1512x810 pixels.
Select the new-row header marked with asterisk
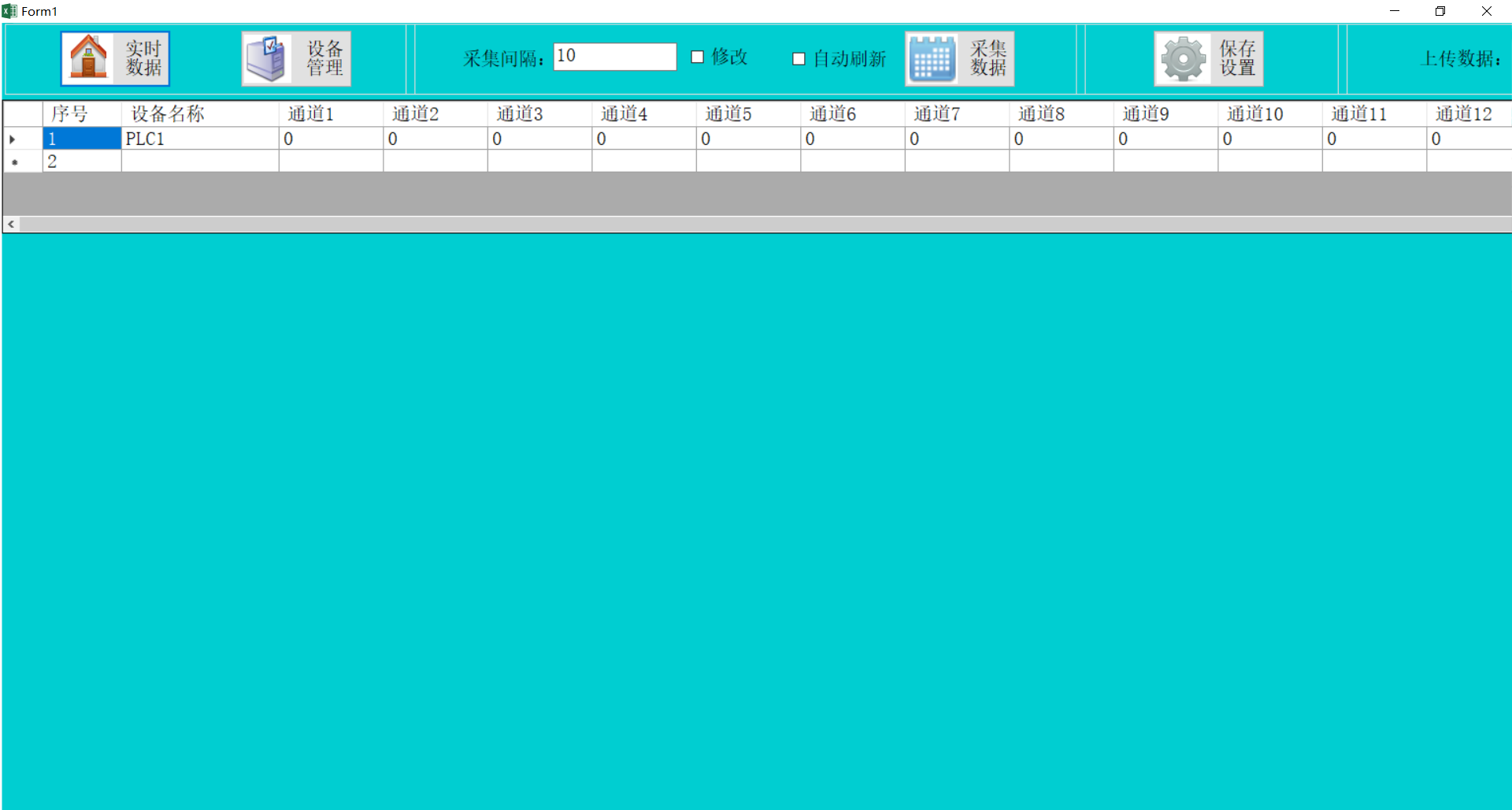23,162
